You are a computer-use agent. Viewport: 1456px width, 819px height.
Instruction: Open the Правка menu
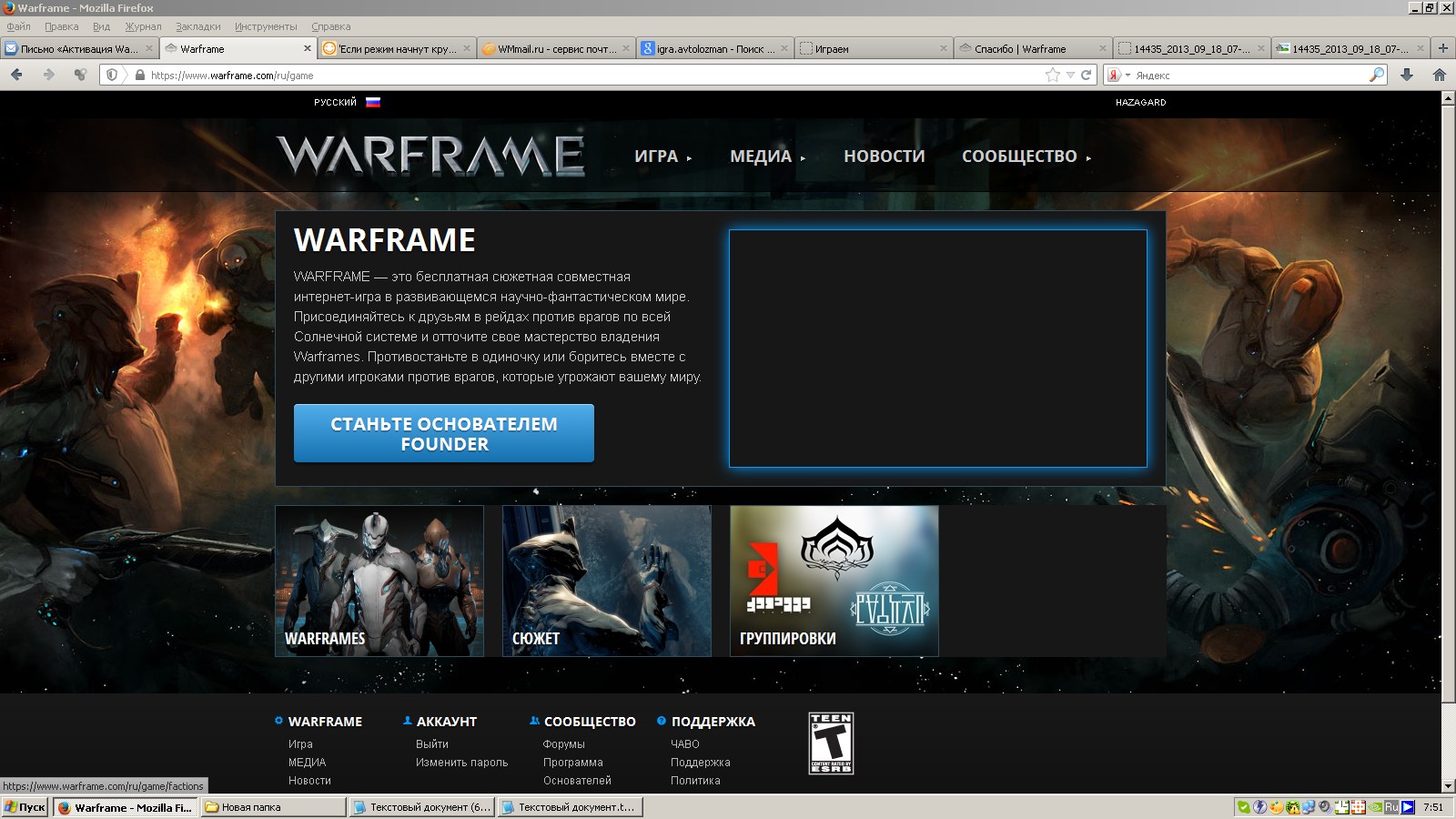point(61,26)
